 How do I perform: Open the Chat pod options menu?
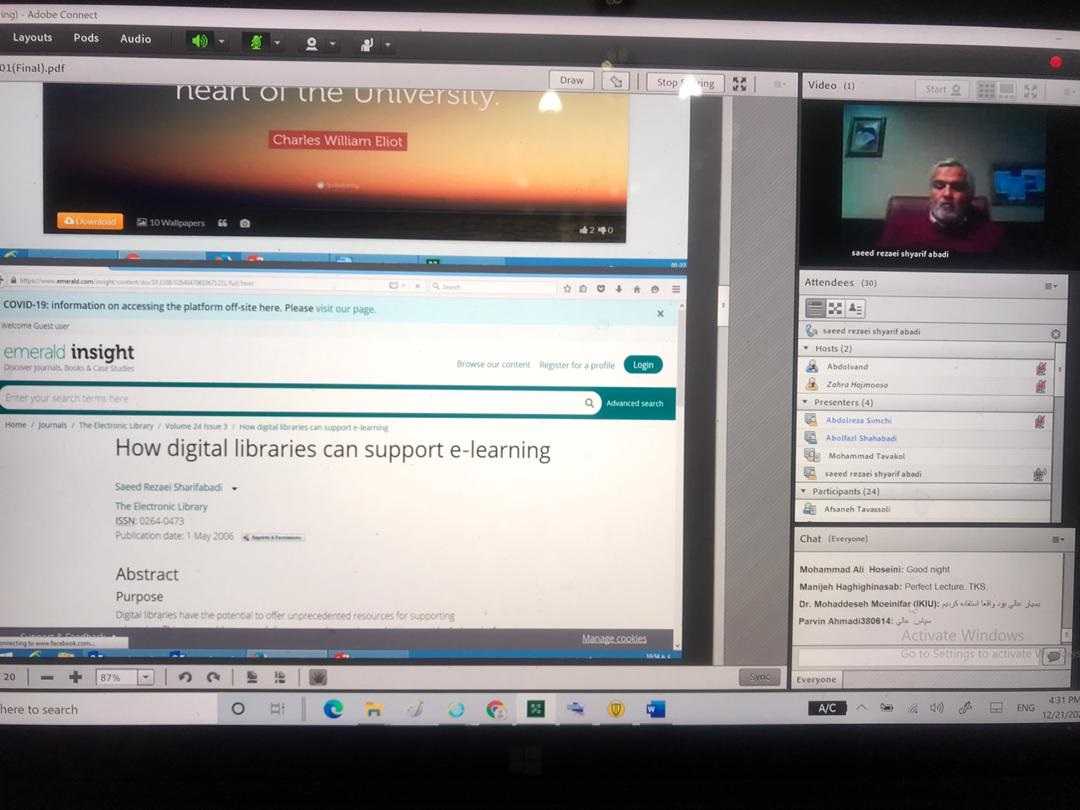[x=1058, y=539]
